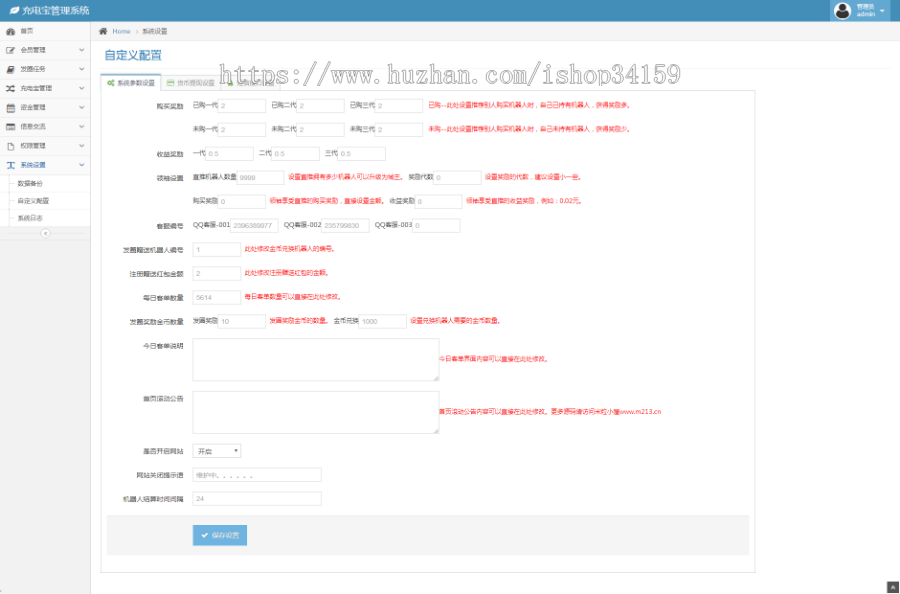Click the 保存设置 save button
The image size is (900, 594).
tap(220, 535)
